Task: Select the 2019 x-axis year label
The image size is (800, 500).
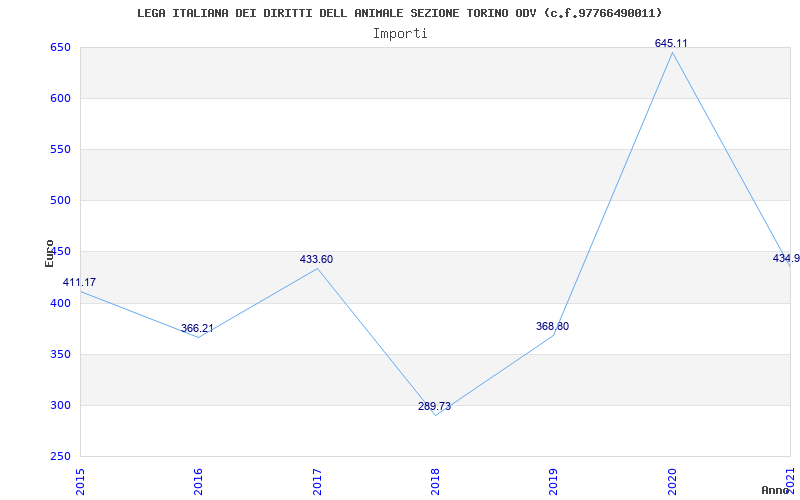Action: 554,481
